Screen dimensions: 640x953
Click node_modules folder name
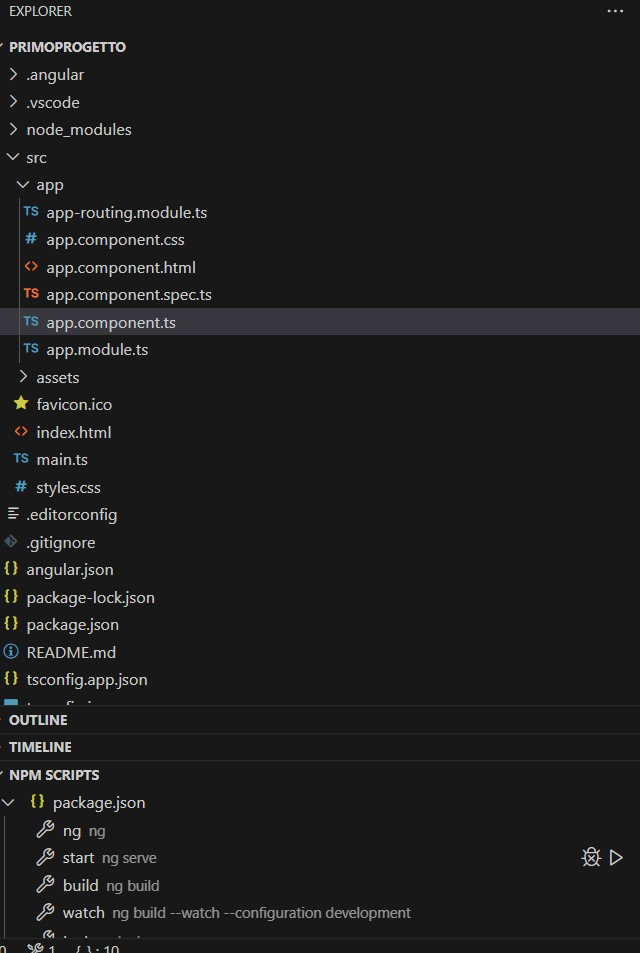79,130
